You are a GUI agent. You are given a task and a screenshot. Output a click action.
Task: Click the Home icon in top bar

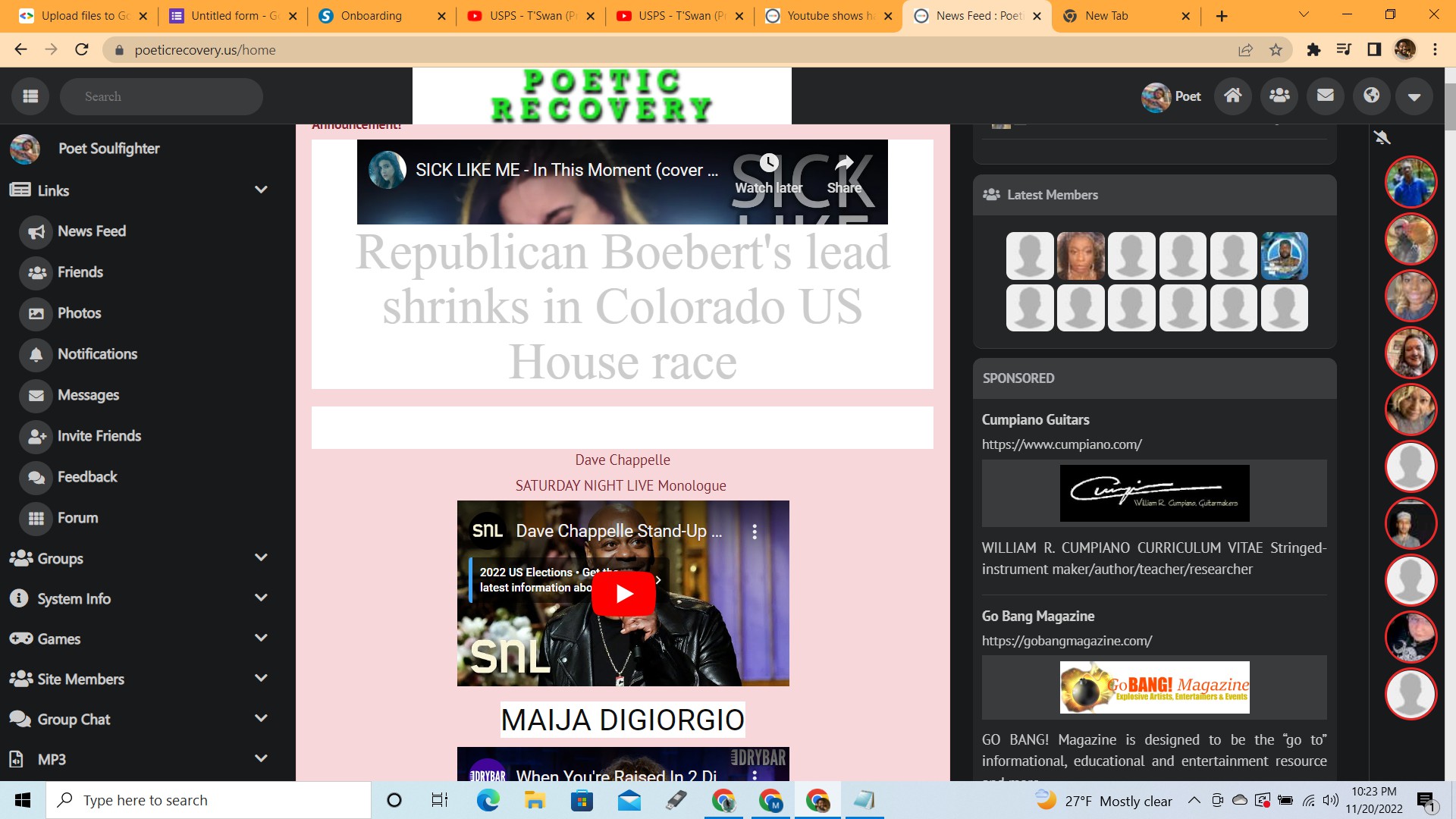(1233, 96)
